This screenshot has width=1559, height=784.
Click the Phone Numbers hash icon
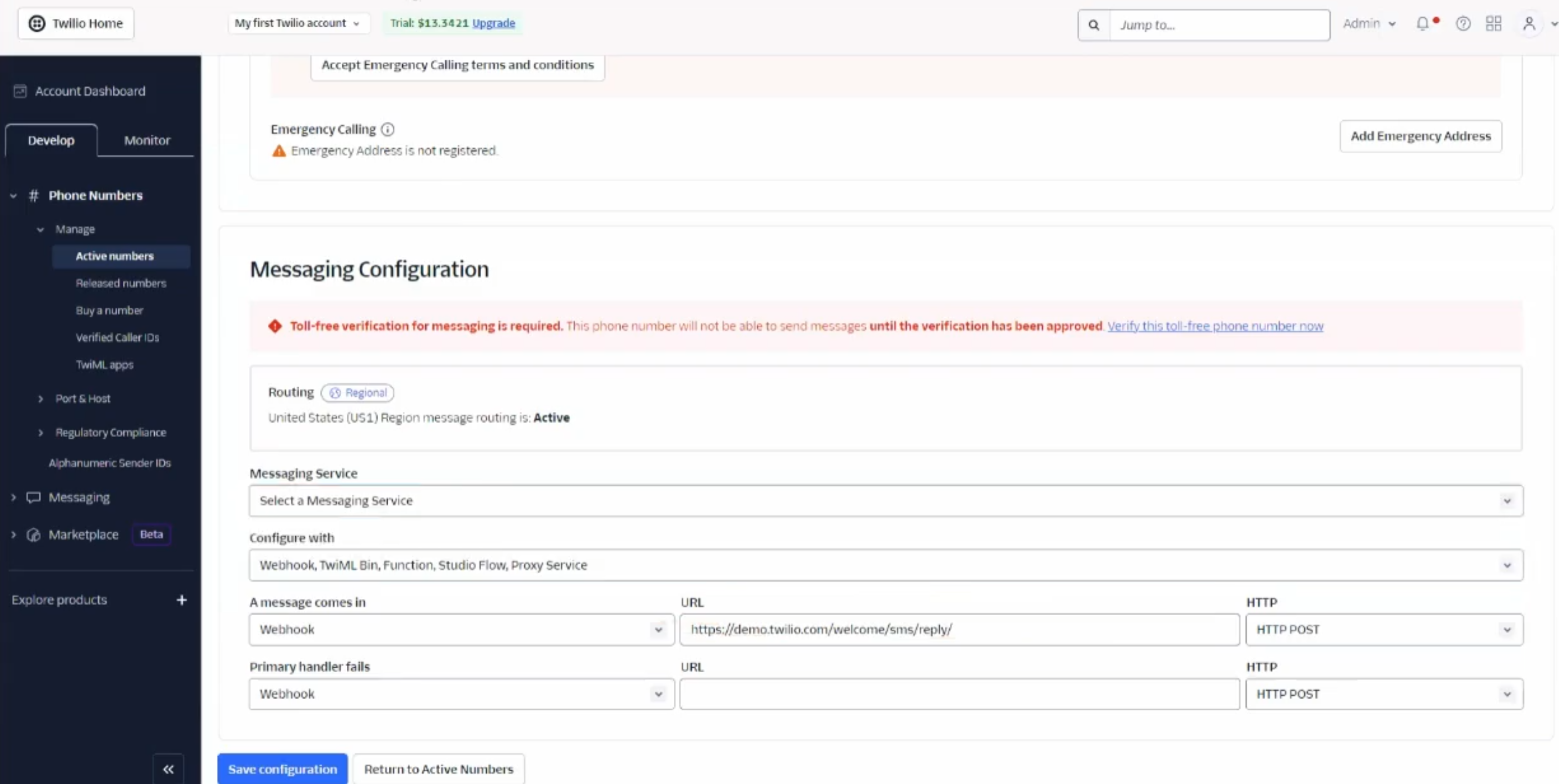point(33,196)
